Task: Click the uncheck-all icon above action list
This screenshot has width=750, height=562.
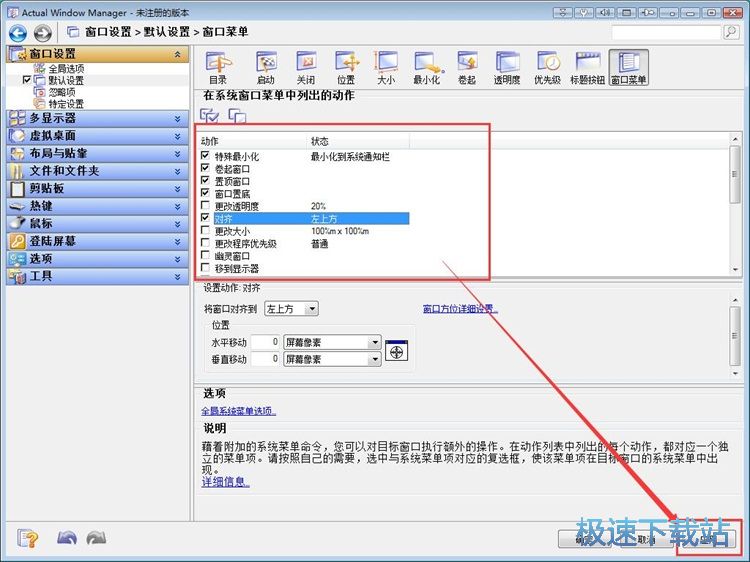Action: (237, 115)
